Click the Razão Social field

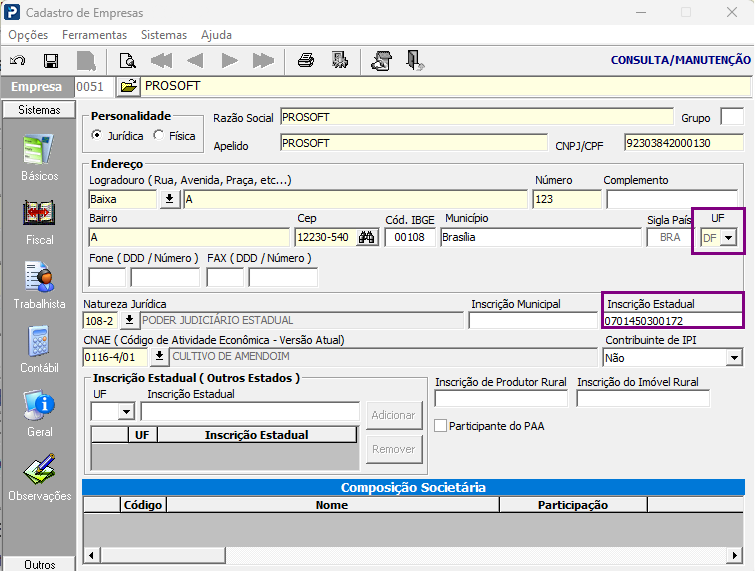(x=477, y=117)
